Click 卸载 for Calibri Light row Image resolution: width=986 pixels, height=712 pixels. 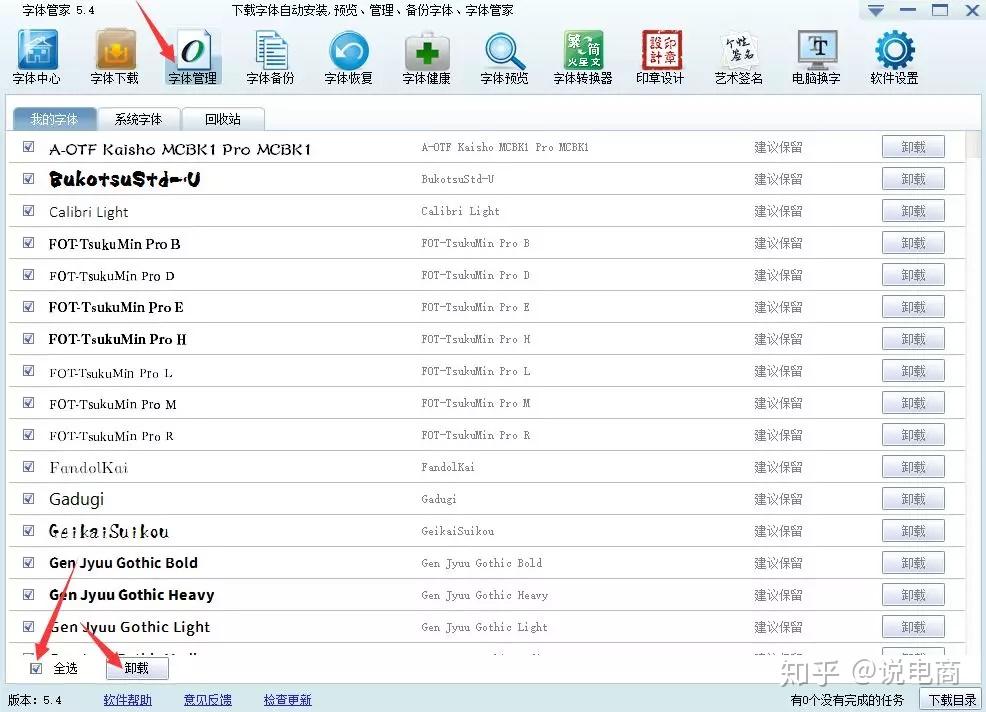point(913,211)
